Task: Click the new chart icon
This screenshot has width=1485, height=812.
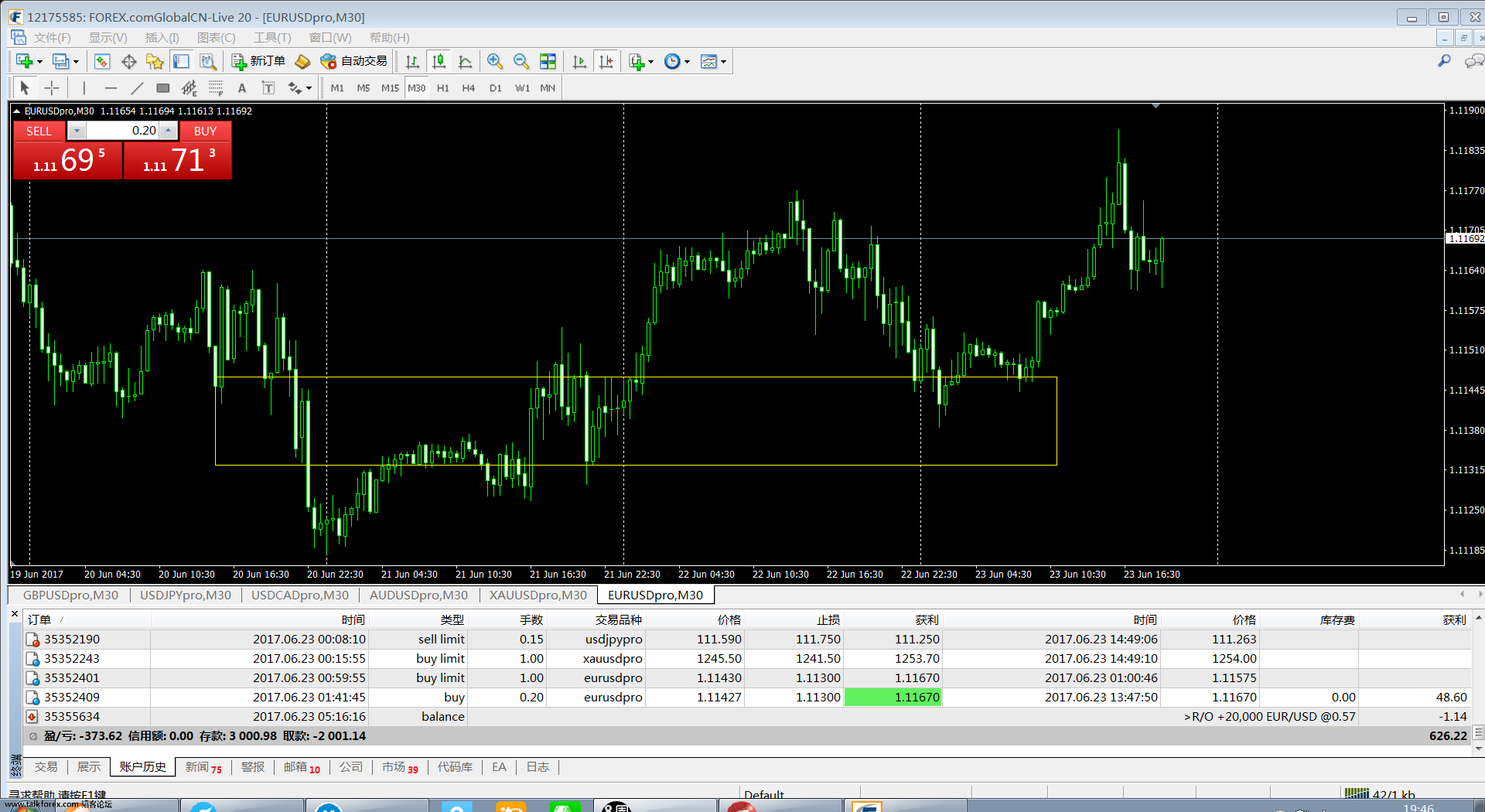Action: pos(24,61)
